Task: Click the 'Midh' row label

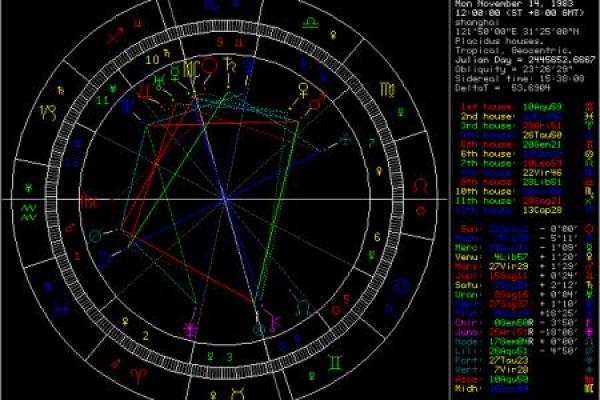Action: [x=466, y=388]
